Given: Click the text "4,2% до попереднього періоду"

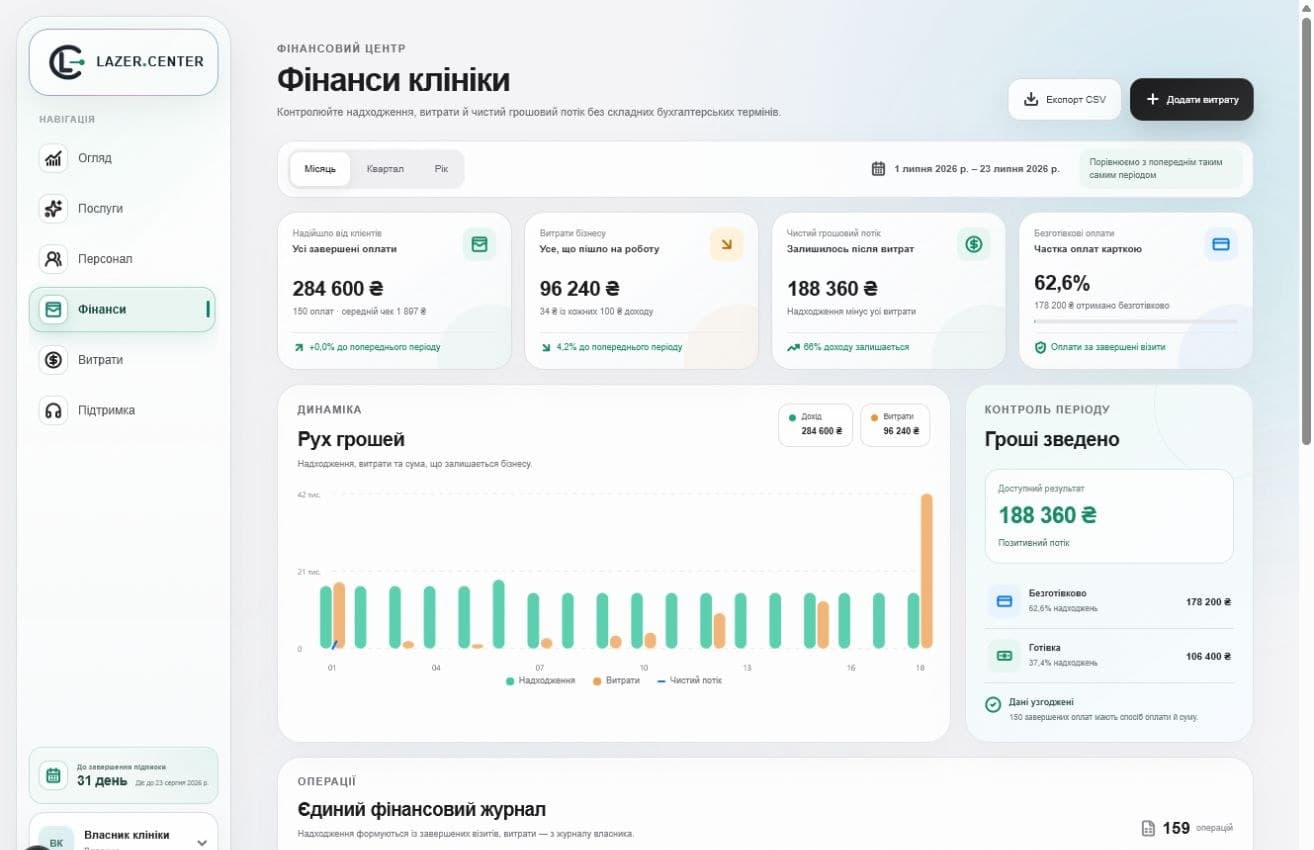Looking at the screenshot, I should (619, 347).
